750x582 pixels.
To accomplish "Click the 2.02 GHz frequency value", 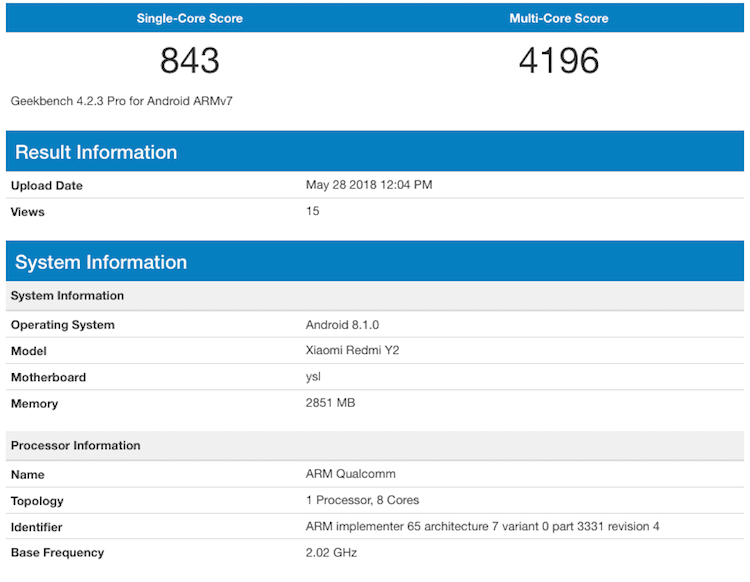I will pyautogui.click(x=331, y=553).
